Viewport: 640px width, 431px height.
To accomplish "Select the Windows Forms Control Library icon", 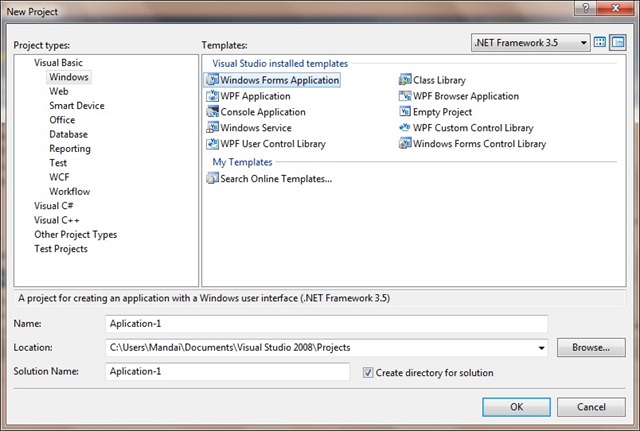I will [x=405, y=143].
